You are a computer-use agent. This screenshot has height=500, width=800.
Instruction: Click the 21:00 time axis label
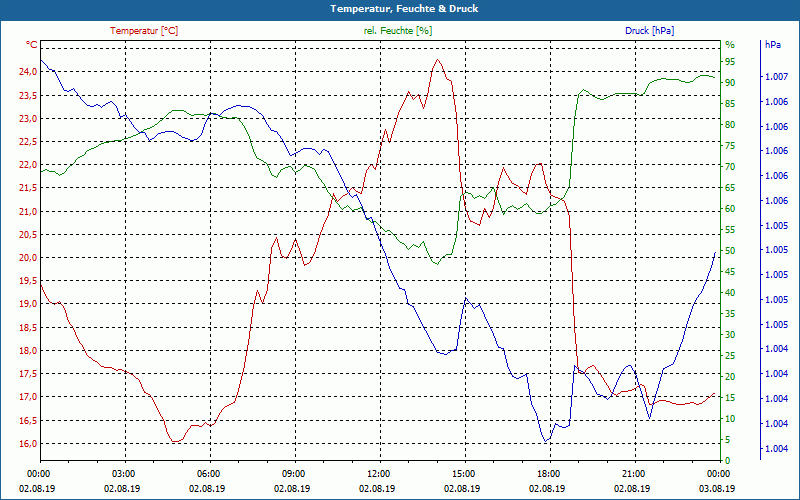[634, 474]
